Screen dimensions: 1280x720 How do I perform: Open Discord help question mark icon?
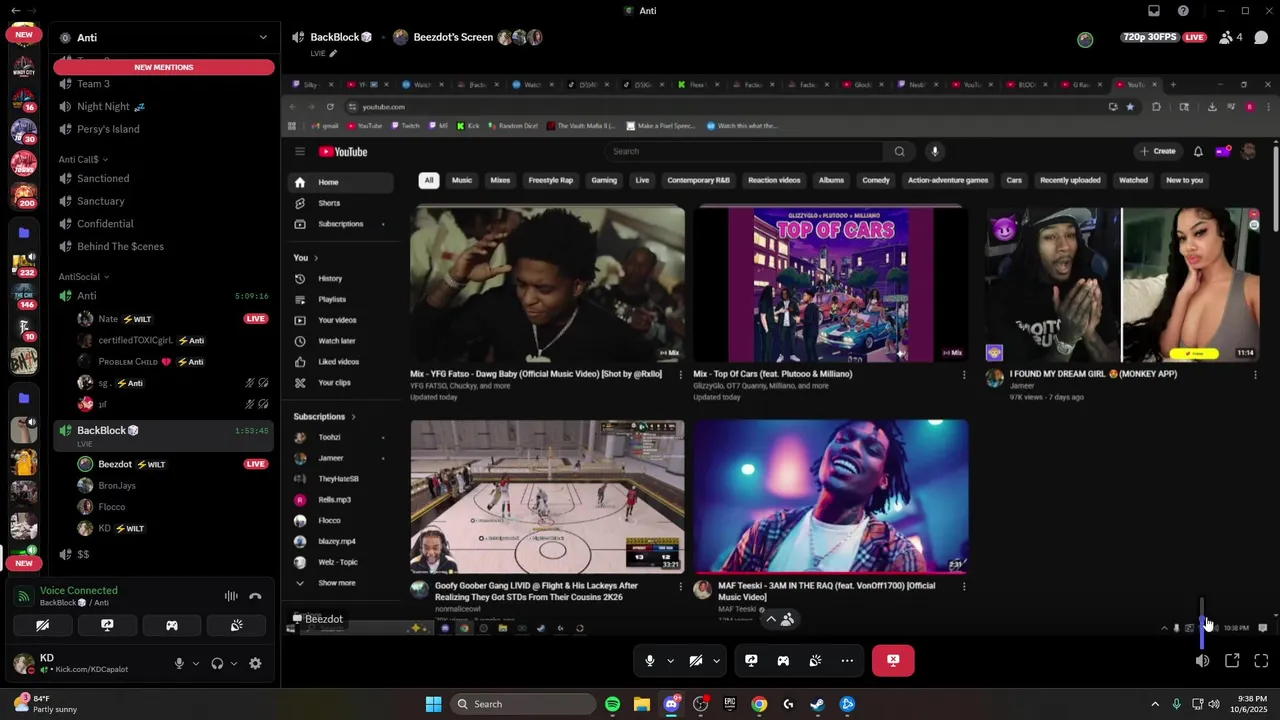click(x=1184, y=11)
